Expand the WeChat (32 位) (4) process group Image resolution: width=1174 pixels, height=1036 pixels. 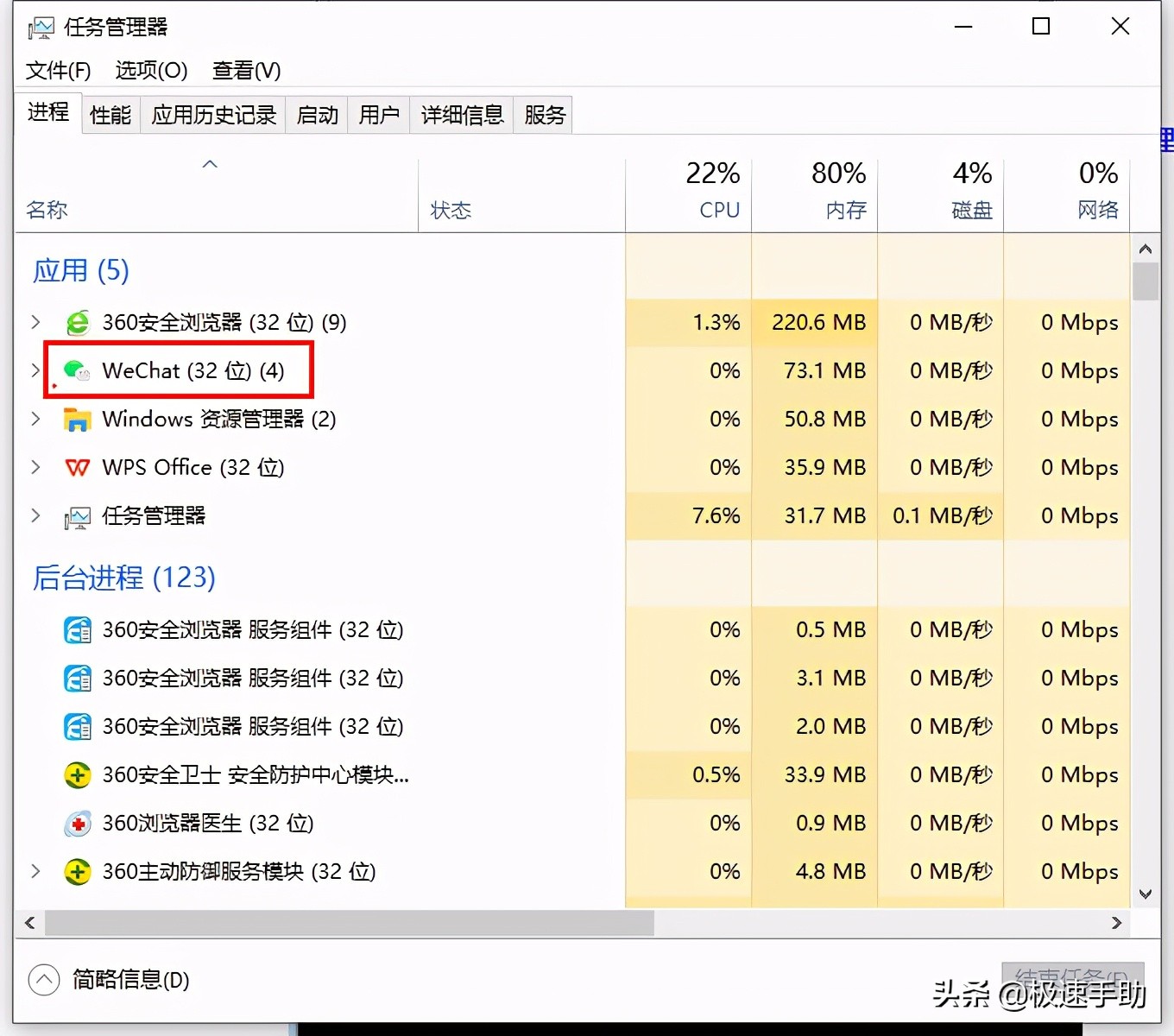point(35,370)
